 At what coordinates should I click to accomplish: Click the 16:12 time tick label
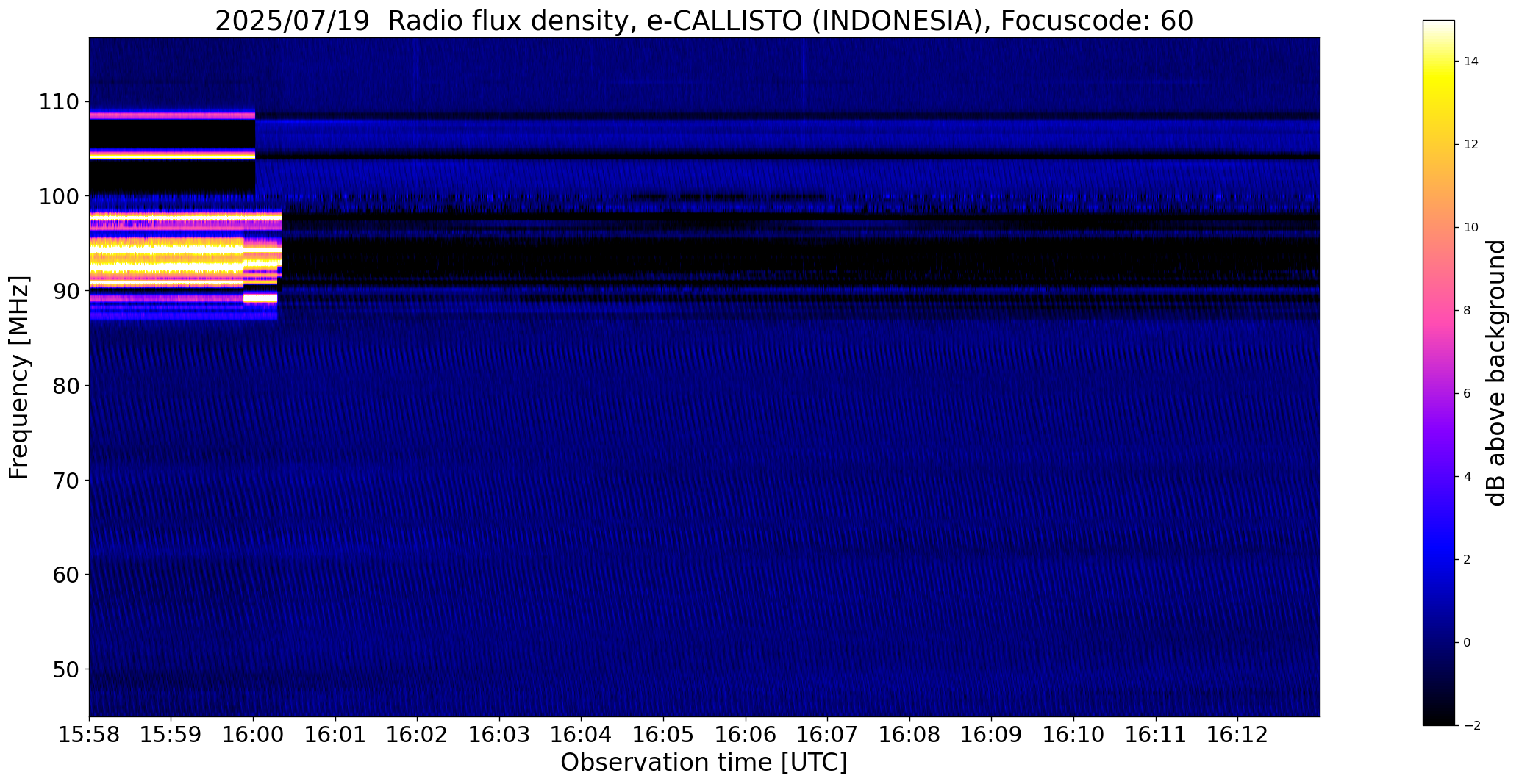(1238, 735)
